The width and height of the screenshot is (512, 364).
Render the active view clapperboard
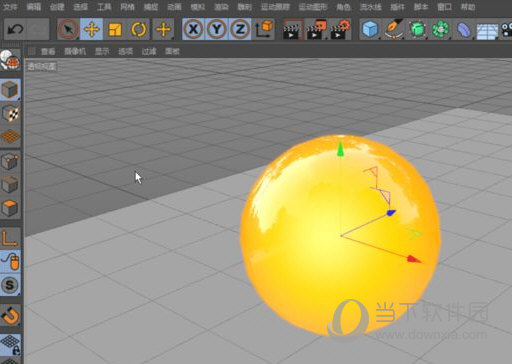pyautogui.click(x=292, y=30)
